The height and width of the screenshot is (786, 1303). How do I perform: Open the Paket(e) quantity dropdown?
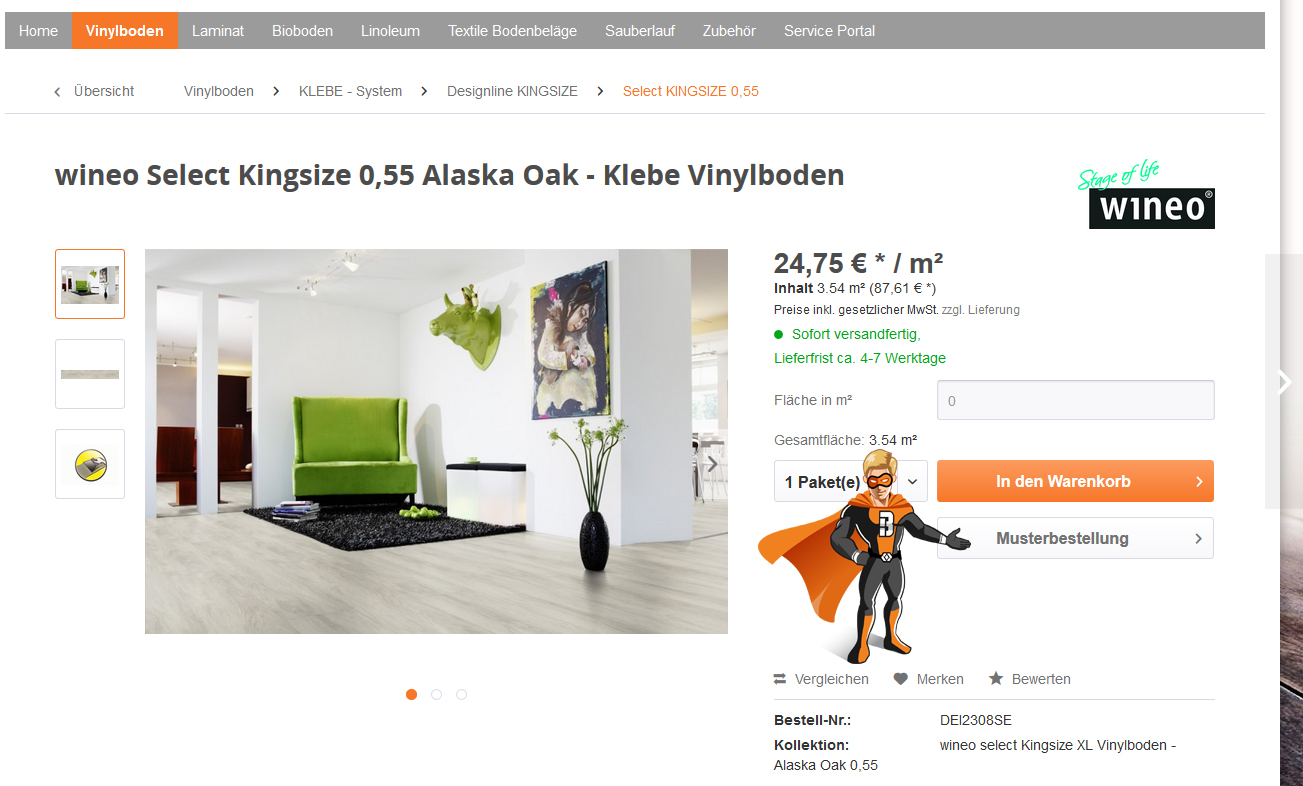[x=851, y=481]
